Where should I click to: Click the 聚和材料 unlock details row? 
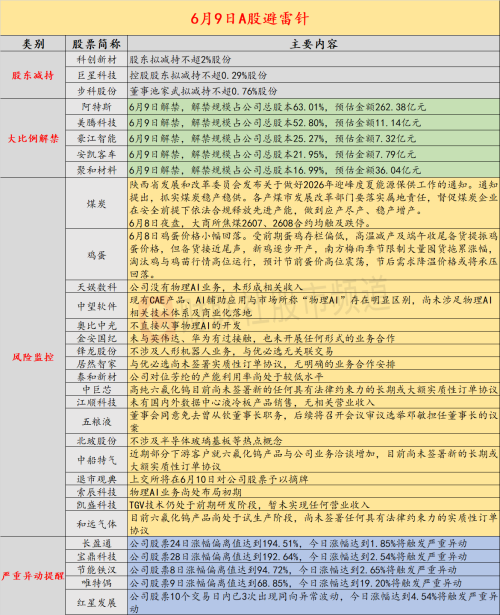point(313,170)
